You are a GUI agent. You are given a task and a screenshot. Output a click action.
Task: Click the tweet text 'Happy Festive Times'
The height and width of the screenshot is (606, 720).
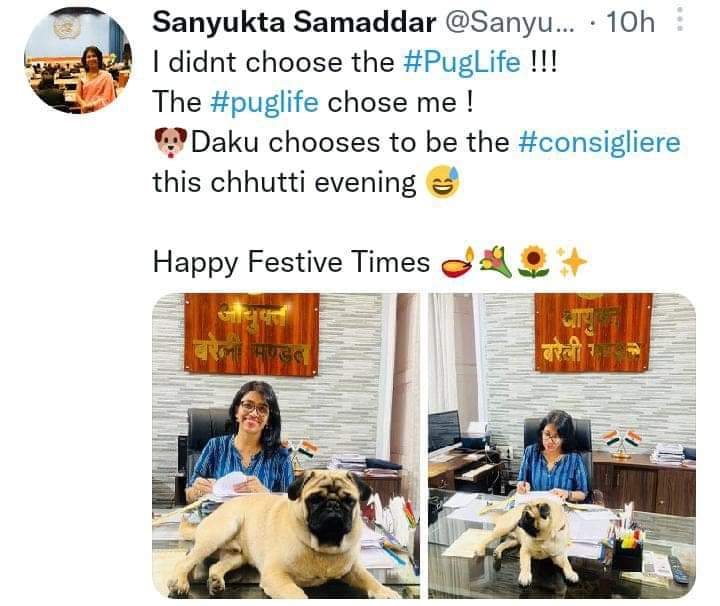[x=292, y=263]
